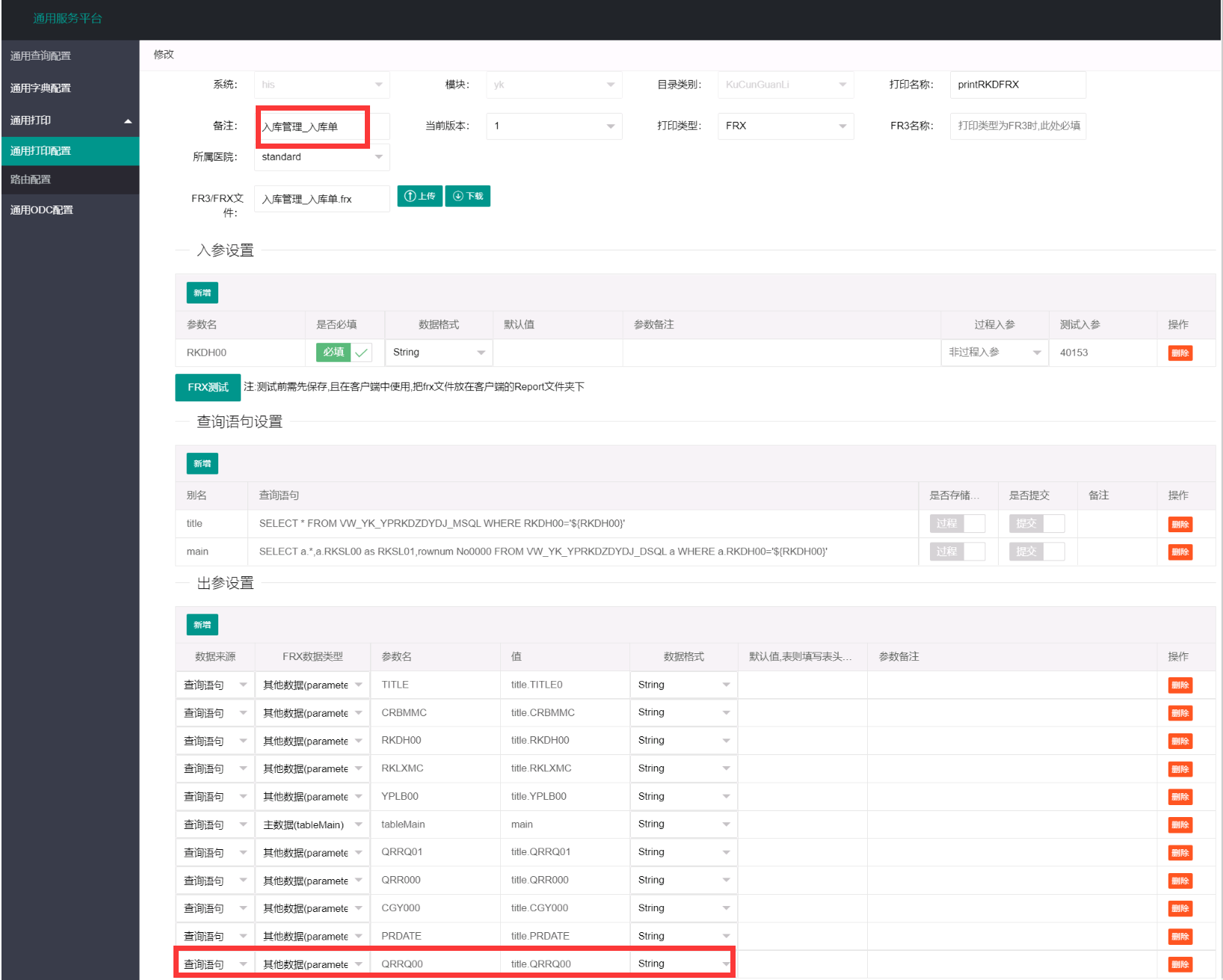
Task: Toggle the 提交 switch in the title row
Action: (1036, 523)
